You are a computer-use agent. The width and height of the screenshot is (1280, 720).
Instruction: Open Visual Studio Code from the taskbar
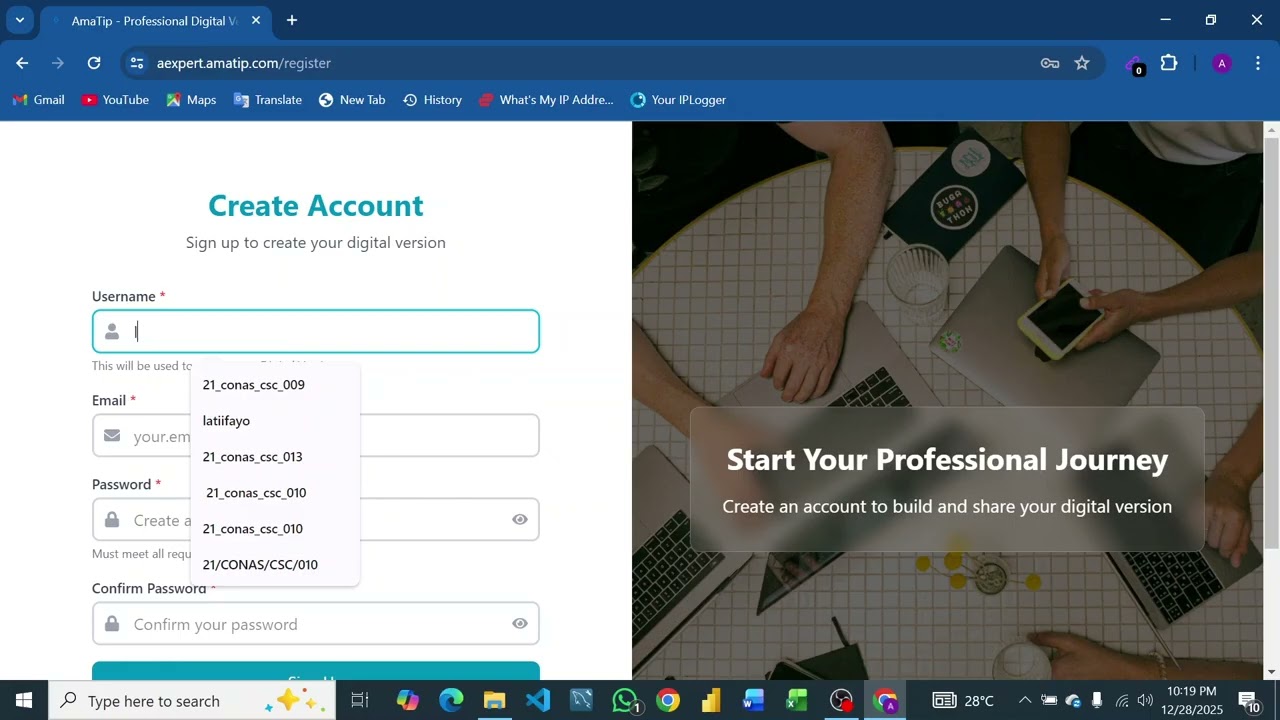coord(538,700)
